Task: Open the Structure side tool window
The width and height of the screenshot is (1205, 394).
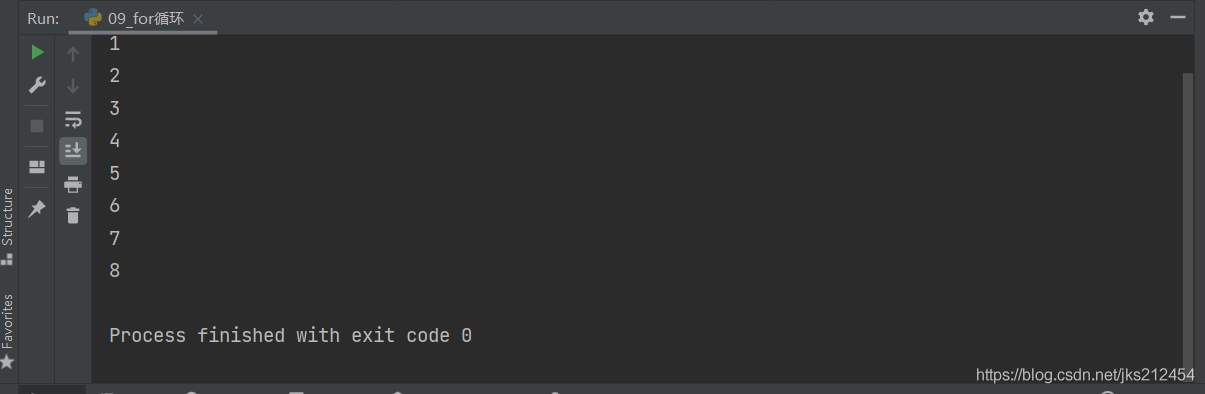Action: (8, 225)
